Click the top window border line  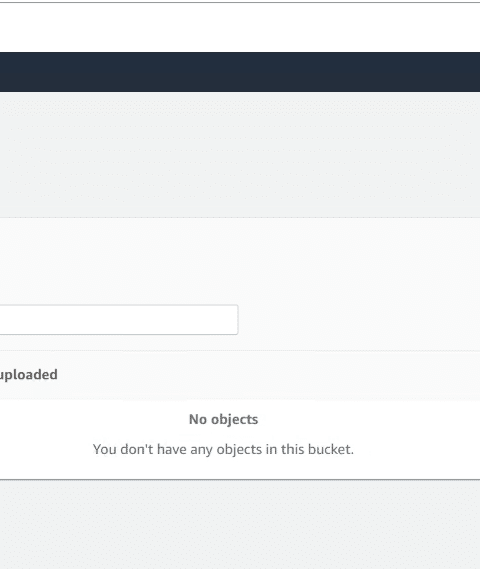240,2
